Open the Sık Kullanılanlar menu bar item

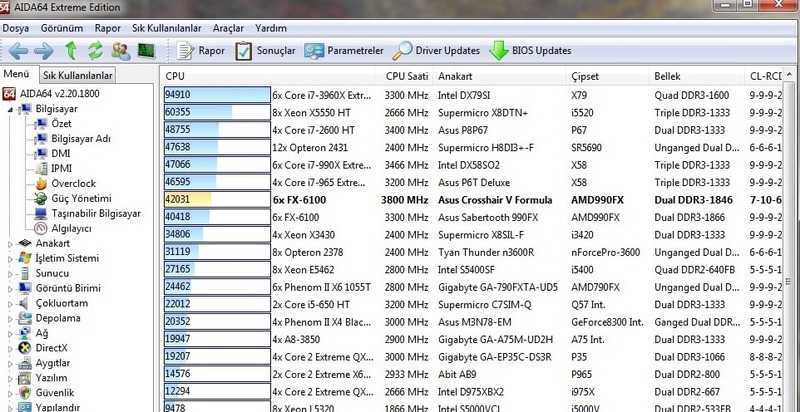[x=167, y=28]
